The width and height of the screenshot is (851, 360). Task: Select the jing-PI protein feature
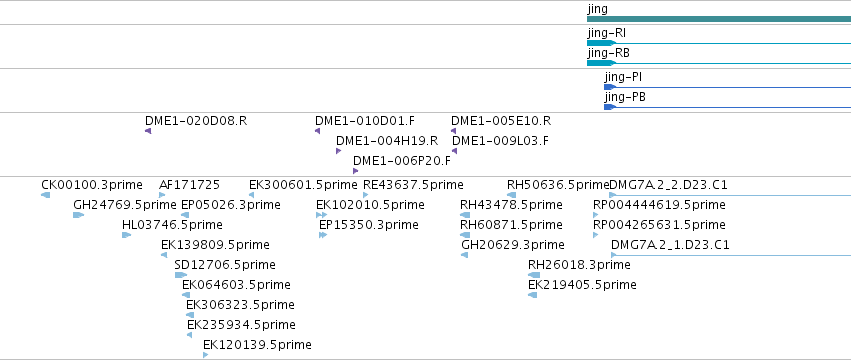[x=727, y=87]
